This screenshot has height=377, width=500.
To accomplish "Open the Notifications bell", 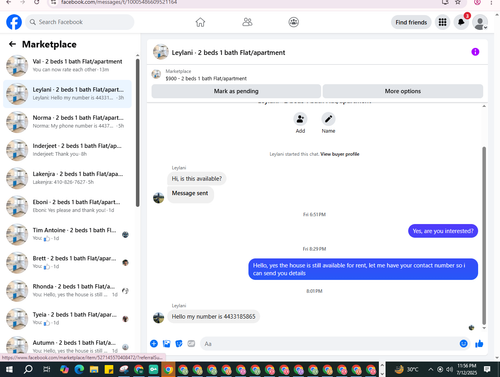I will coord(461,22).
